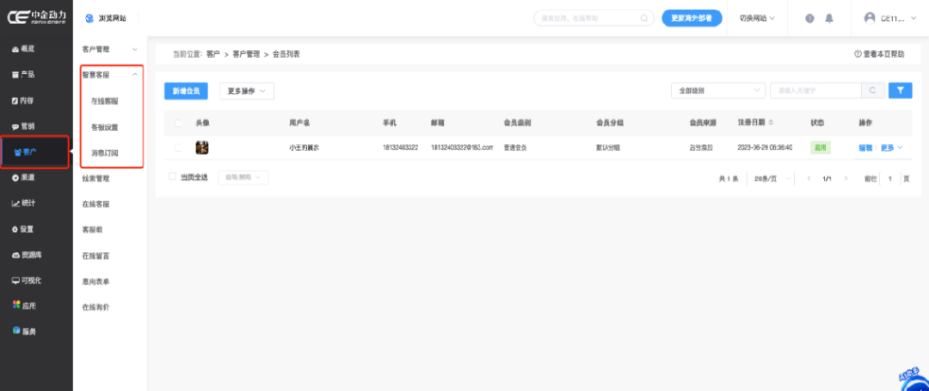Click 客户管理 in the breadcrumb path
Screen dimensions: 929x391
click(x=246, y=54)
